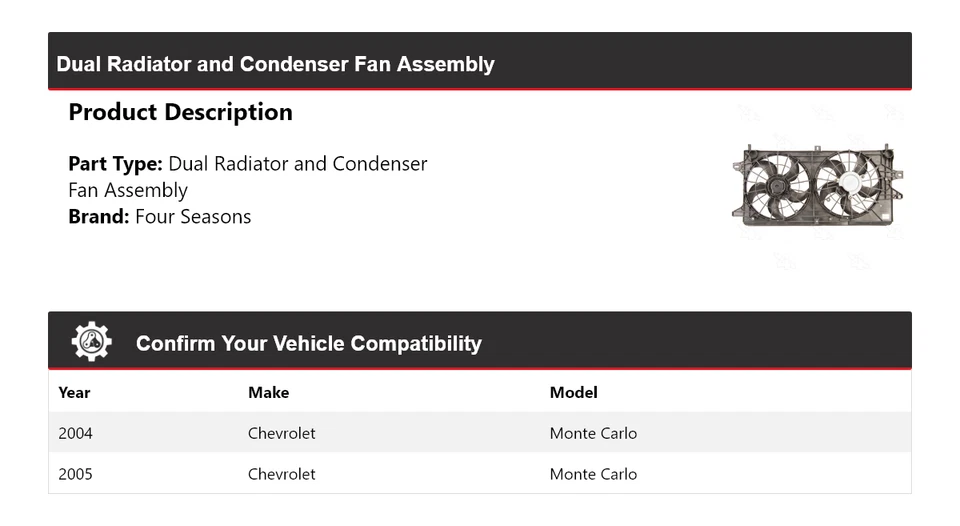
Task: Click Chevrolet in the 2004 row
Action: [x=281, y=433]
